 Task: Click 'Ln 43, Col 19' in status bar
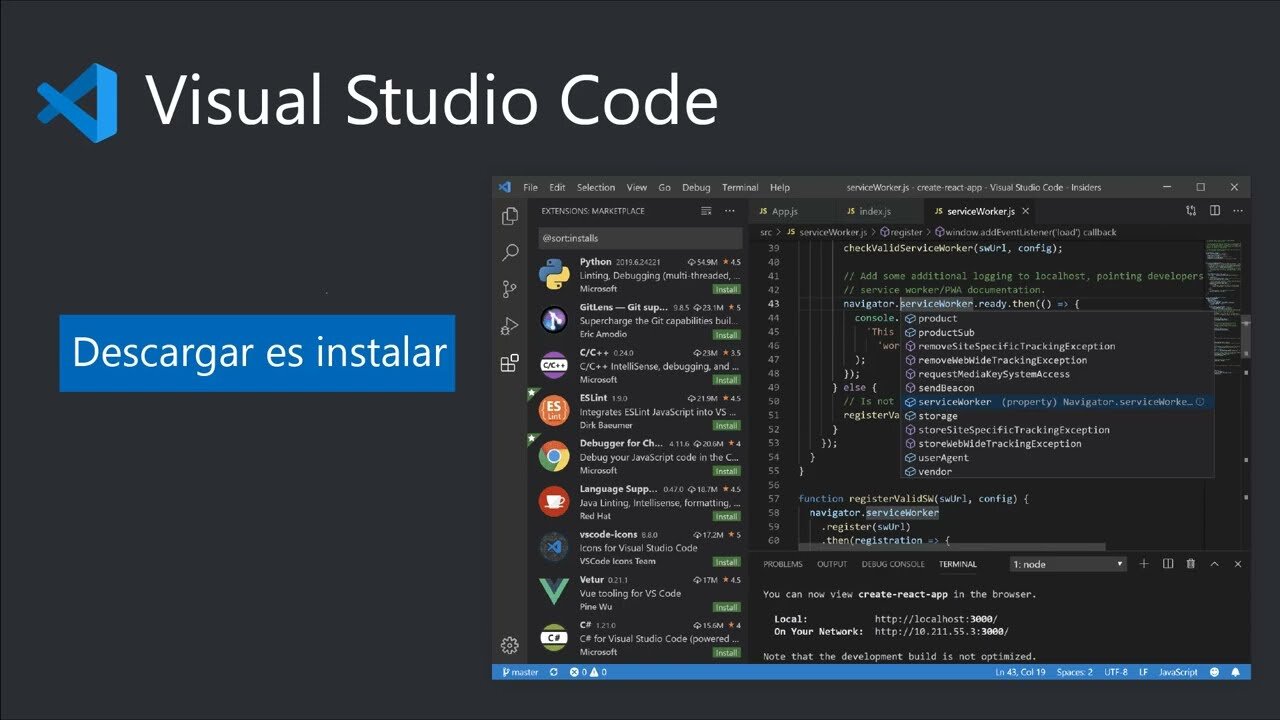point(1020,672)
